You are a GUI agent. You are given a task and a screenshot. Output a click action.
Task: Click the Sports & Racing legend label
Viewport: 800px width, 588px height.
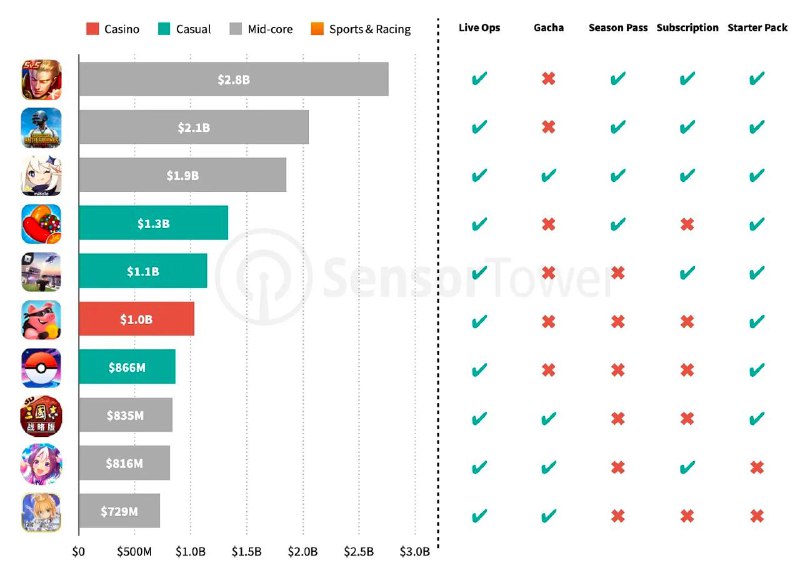tap(370, 29)
